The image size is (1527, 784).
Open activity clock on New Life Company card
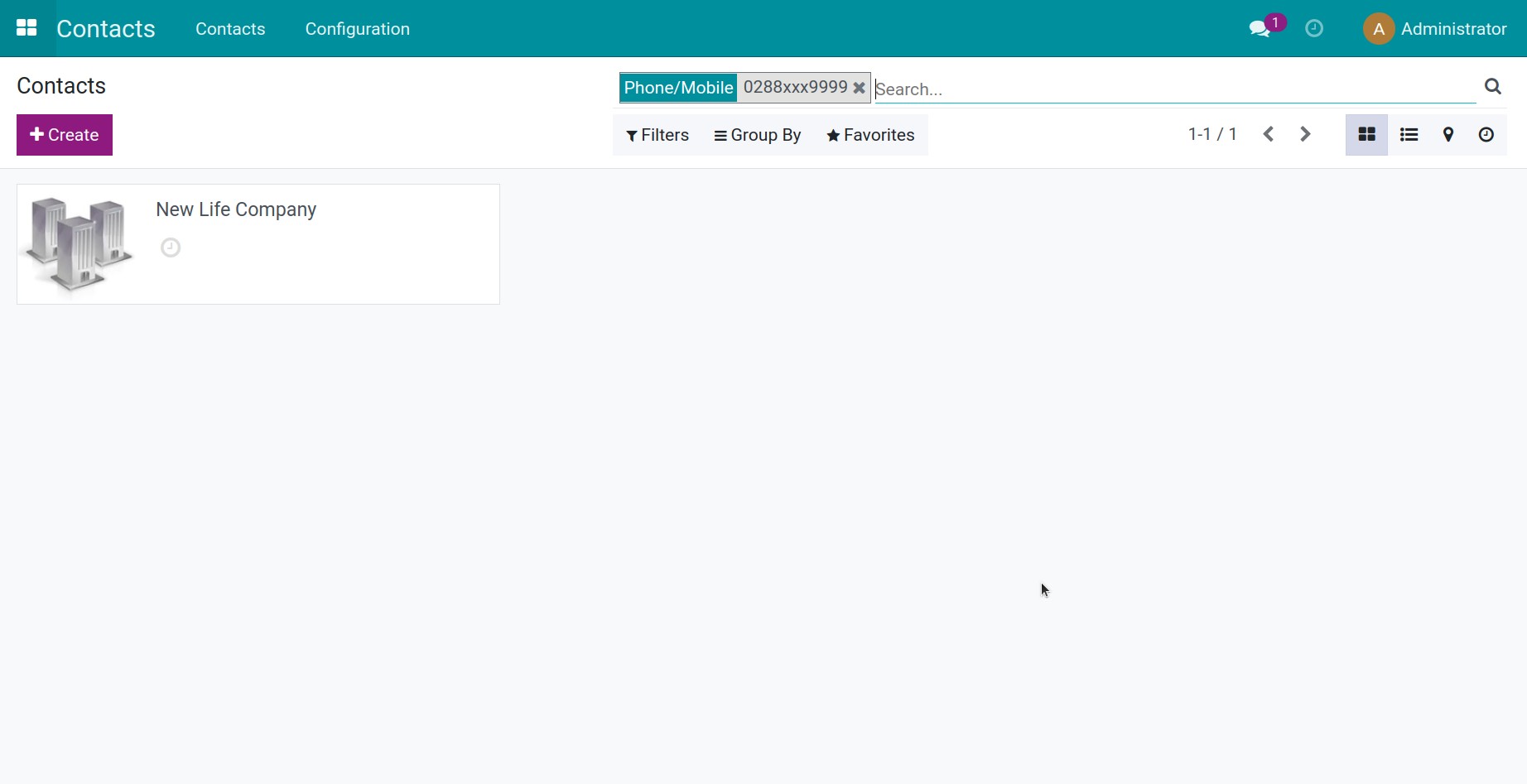[171, 248]
